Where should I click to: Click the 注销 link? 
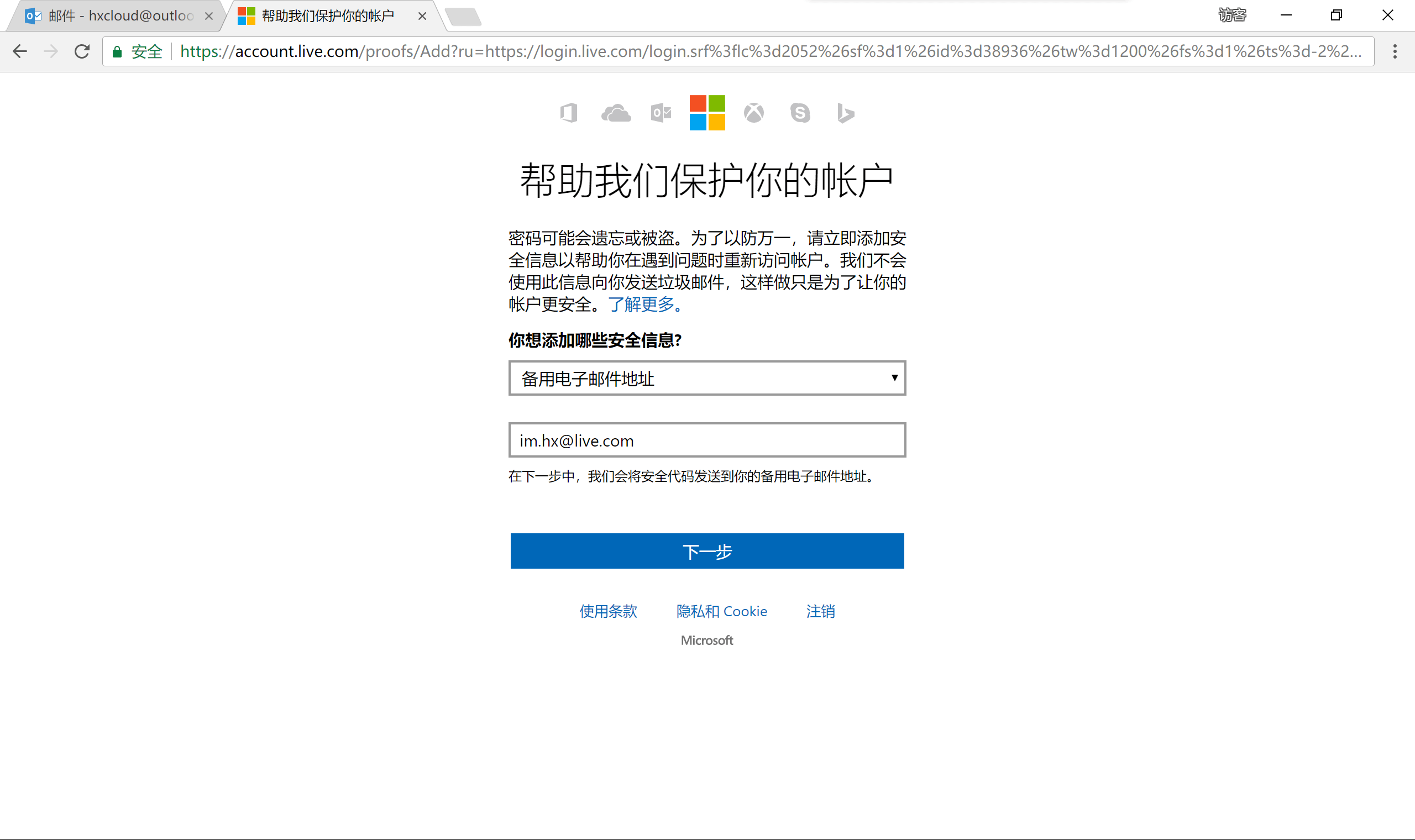tap(821, 611)
